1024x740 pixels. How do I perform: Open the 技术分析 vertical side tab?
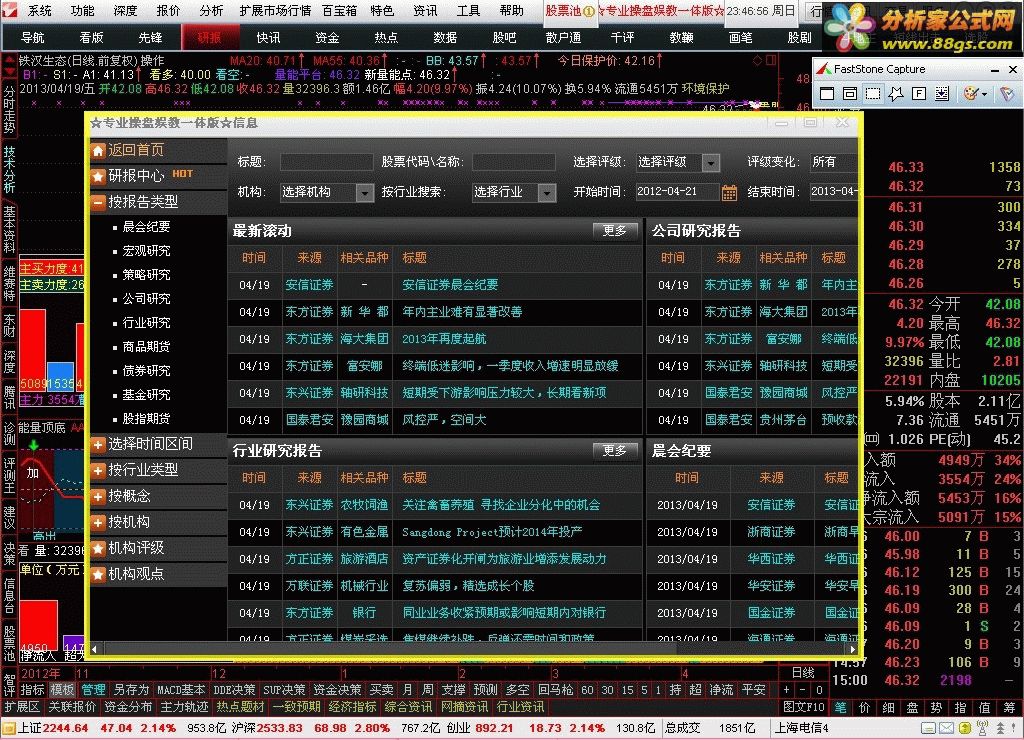[x=9, y=169]
